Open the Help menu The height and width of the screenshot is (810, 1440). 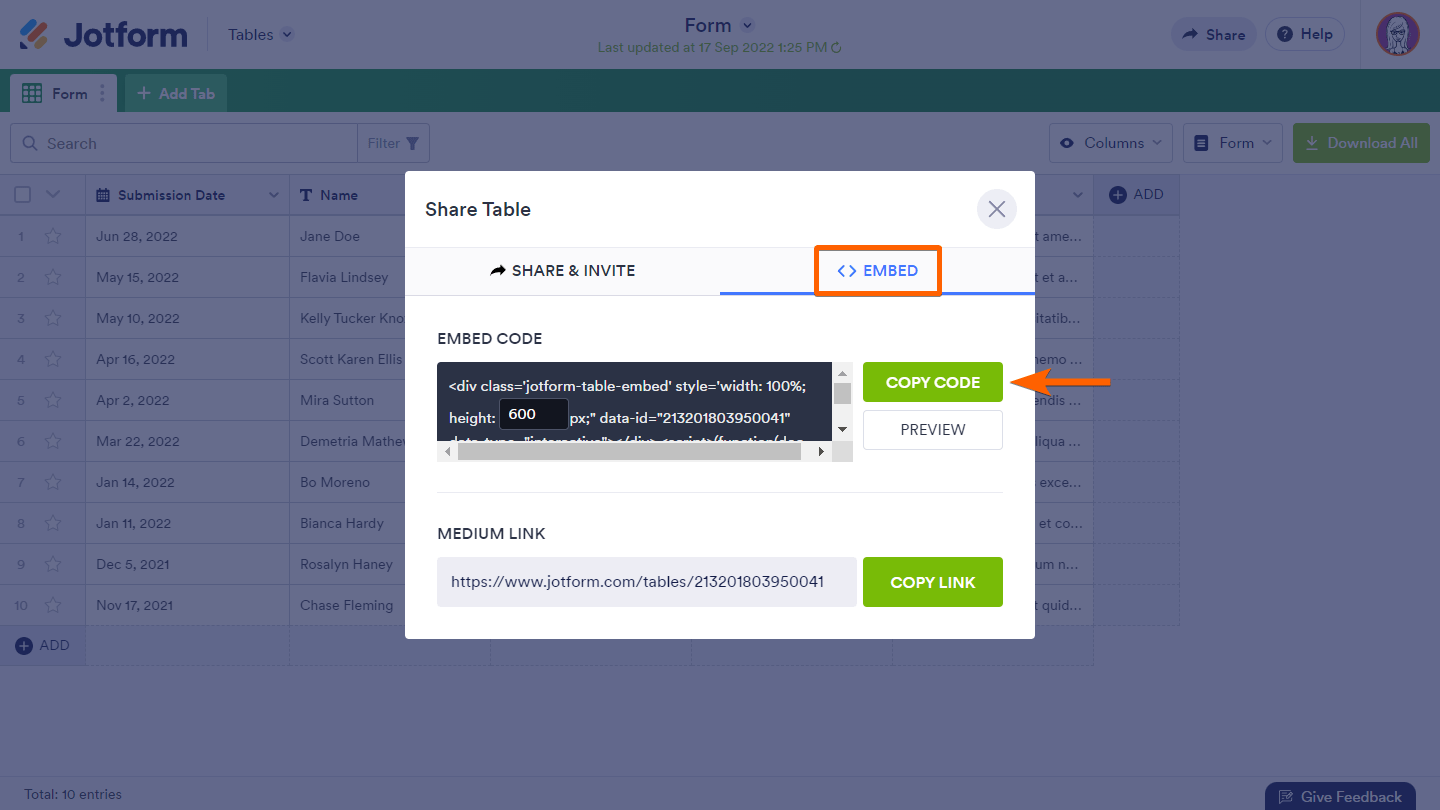pyautogui.click(x=1305, y=34)
